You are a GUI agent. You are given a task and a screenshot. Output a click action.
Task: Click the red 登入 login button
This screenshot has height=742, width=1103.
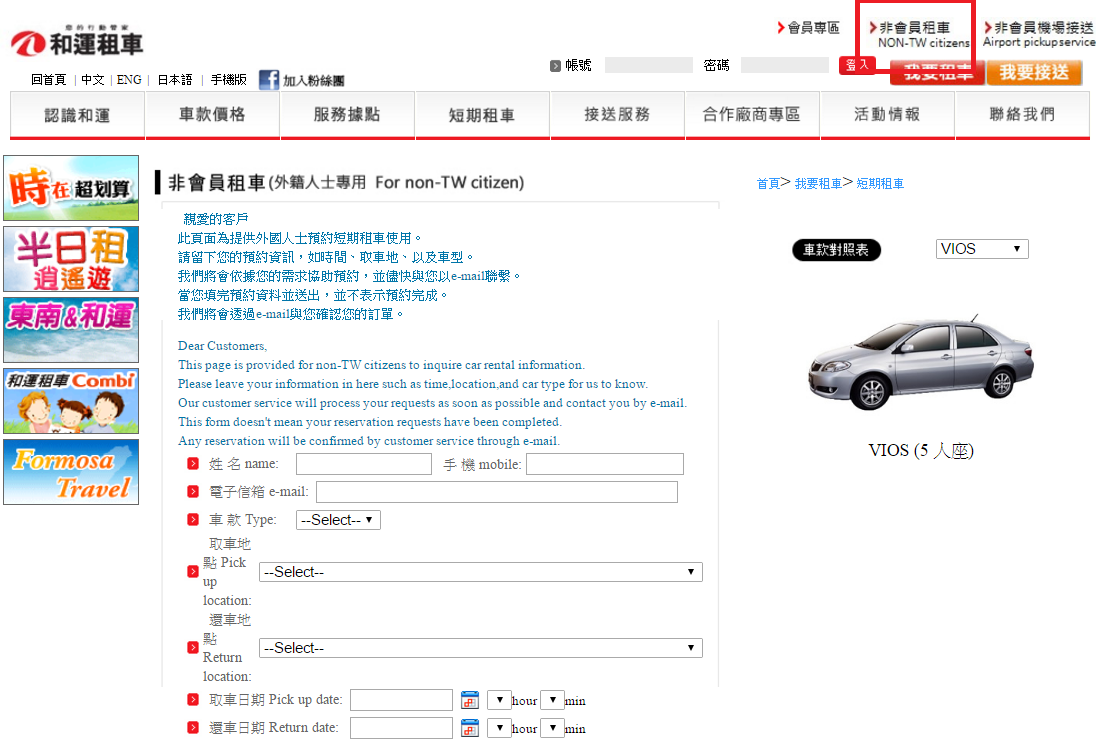(857, 65)
